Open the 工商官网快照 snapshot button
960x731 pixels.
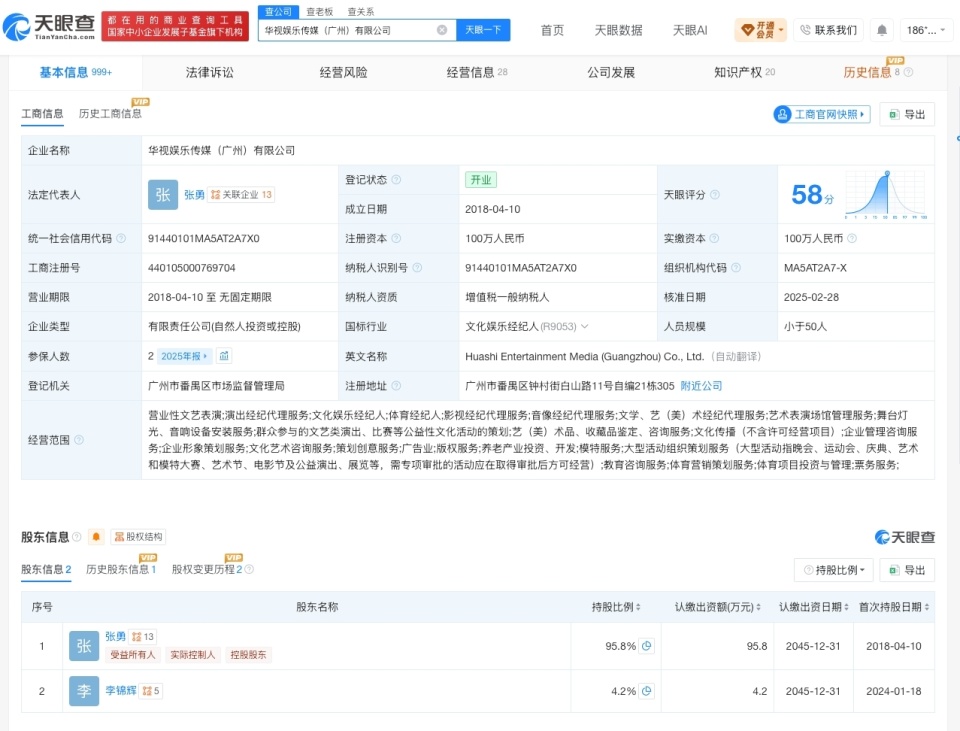pos(822,114)
